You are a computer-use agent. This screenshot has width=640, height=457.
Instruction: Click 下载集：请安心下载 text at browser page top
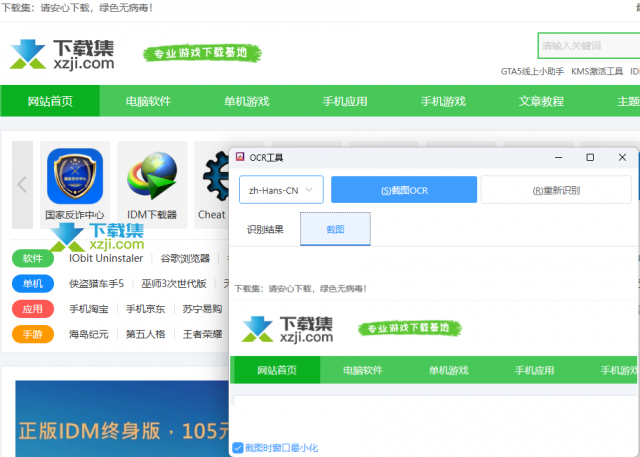point(77,8)
